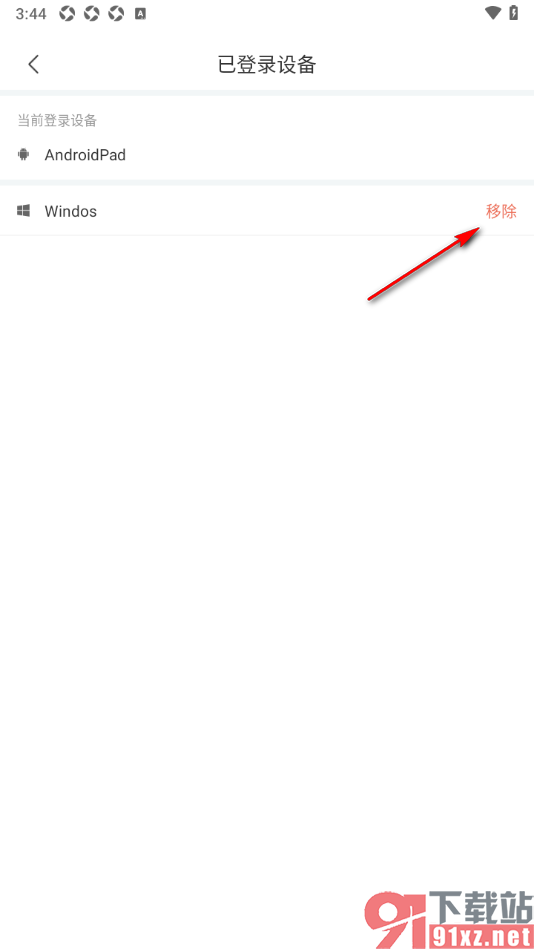Tap the third pinwheel notification icon
This screenshot has width=534, height=950.
click(x=116, y=13)
